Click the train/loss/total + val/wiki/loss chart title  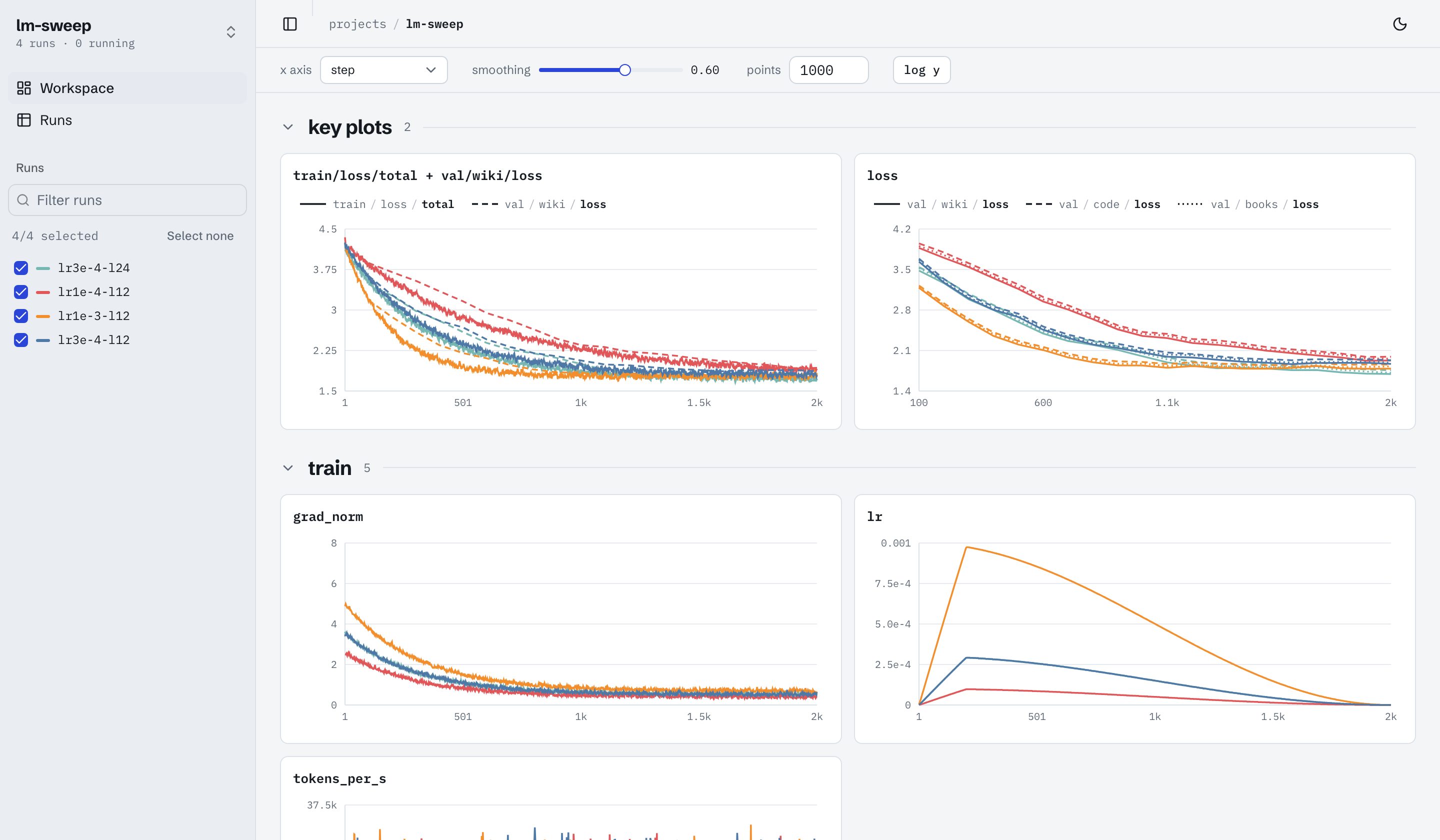pos(417,175)
